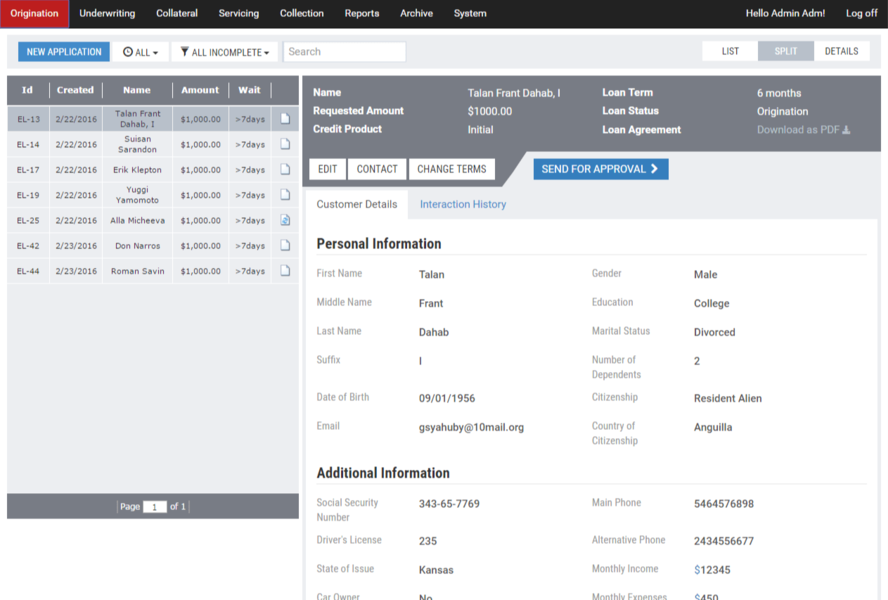Select application row Don Narros
This screenshot has height=600, width=888.
(152, 245)
